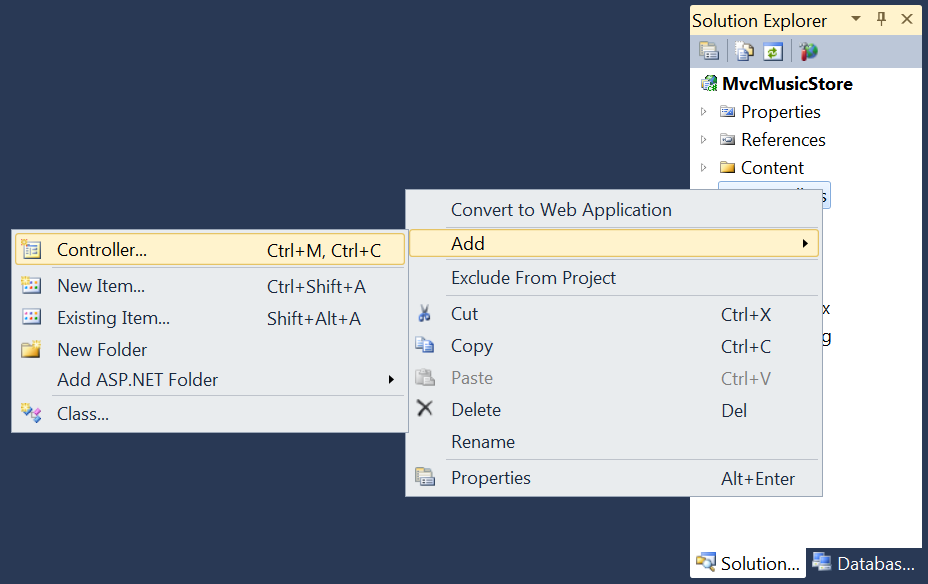Click the Delete X icon

pos(425,409)
